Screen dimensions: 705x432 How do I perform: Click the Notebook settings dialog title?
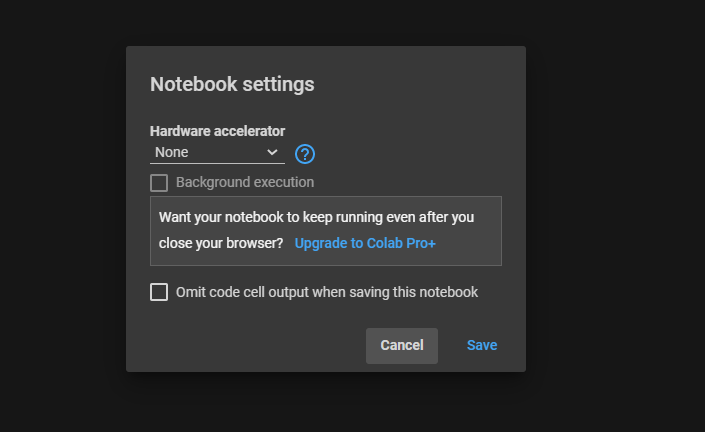click(x=232, y=84)
